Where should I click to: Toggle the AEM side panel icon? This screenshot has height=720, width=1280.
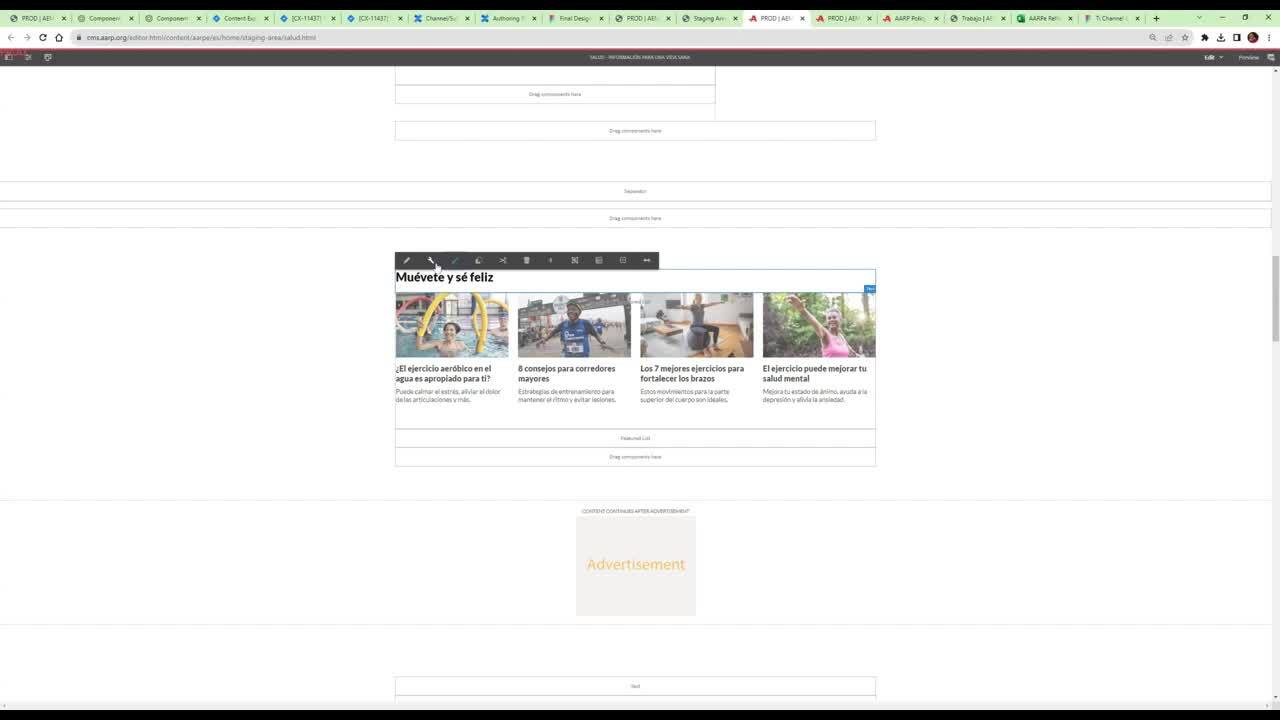coord(9,57)
